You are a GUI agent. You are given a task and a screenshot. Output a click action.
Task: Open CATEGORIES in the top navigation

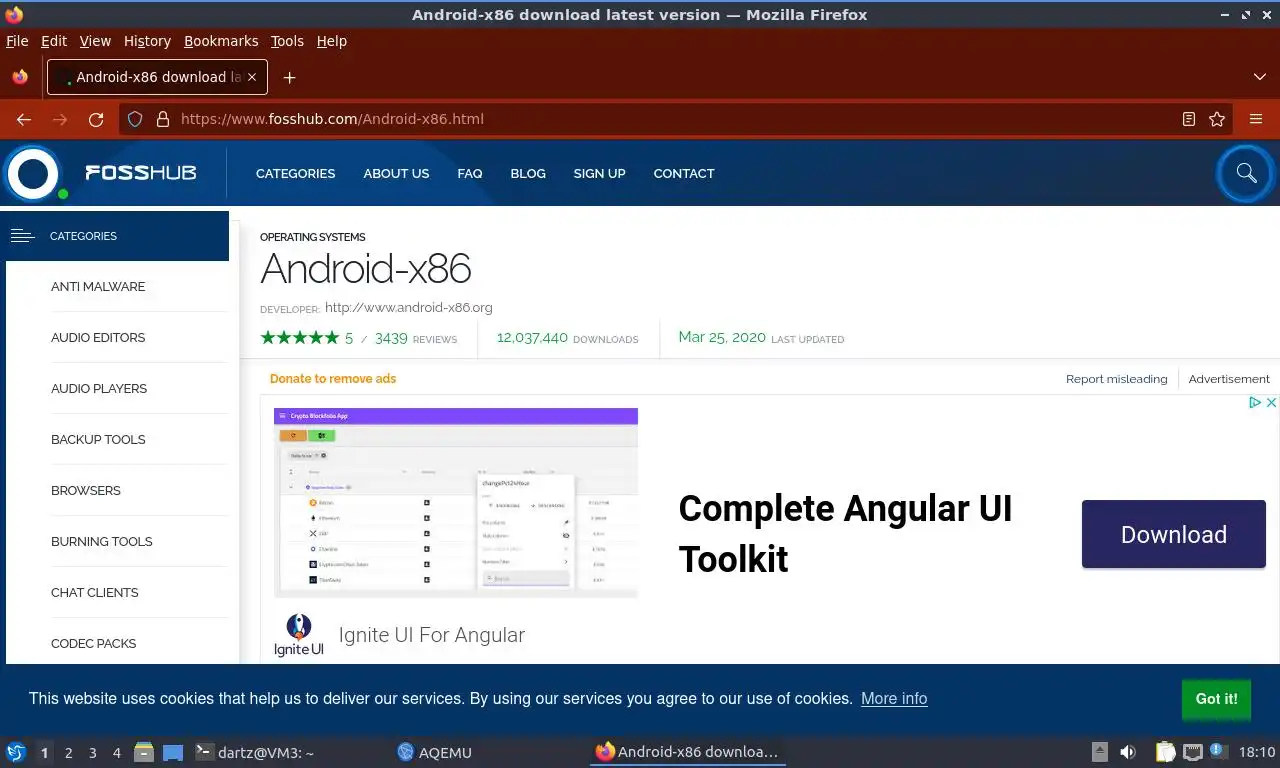coord(296,173)
